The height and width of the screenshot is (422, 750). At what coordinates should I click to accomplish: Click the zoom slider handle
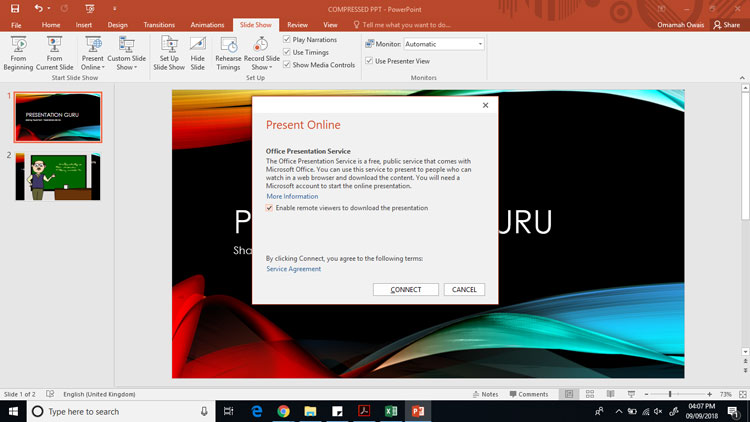tap(670, 394)
